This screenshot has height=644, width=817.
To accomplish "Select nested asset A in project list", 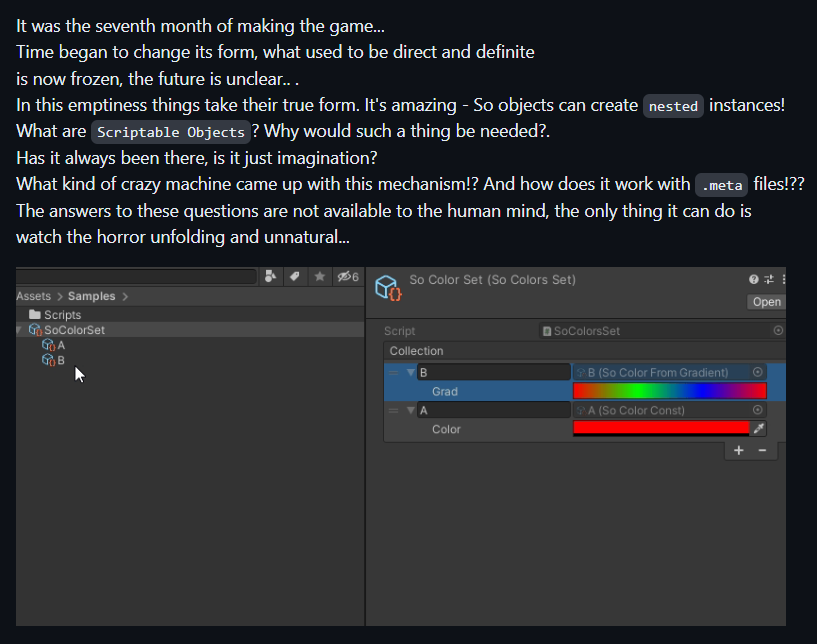I will (54, 345).
